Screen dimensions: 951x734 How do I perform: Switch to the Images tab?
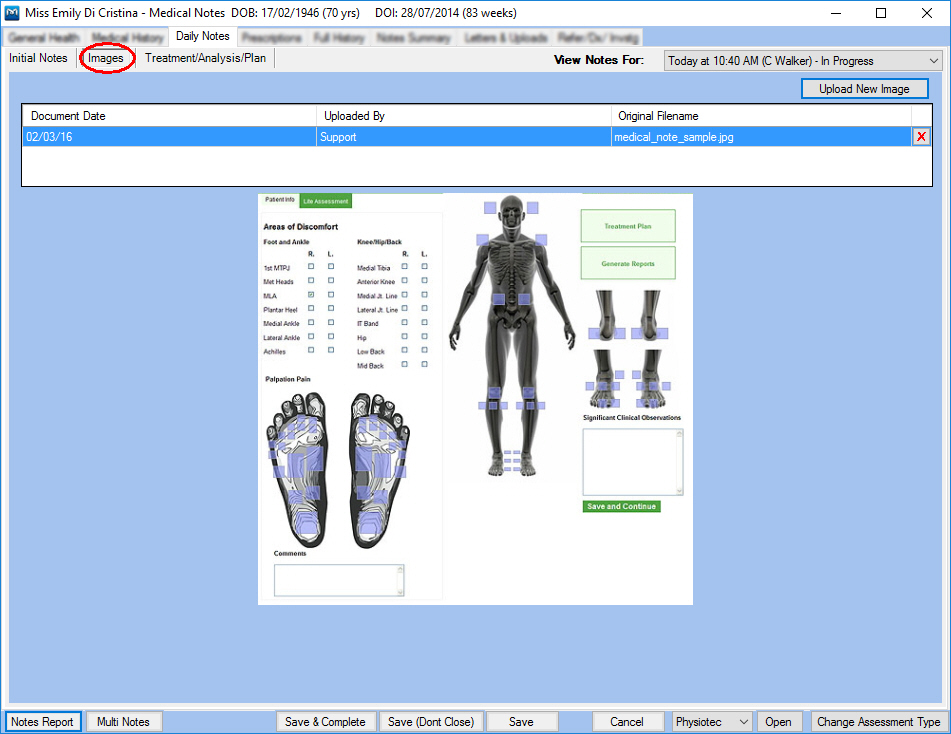(x=106, y=58)
